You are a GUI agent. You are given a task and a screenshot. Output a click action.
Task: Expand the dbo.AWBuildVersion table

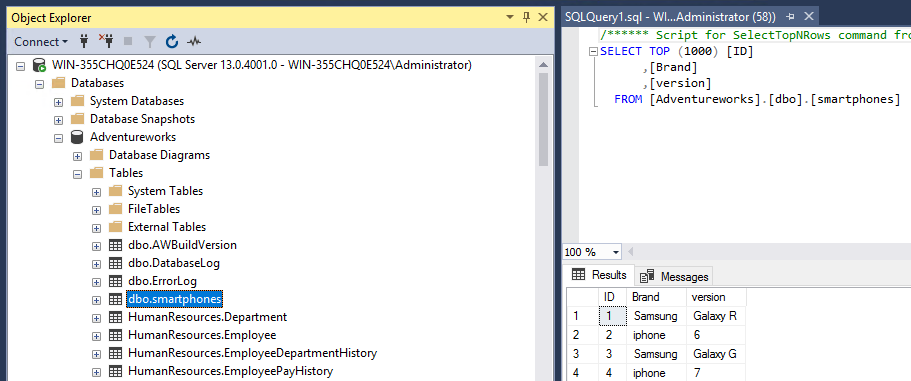coord(96,246)
